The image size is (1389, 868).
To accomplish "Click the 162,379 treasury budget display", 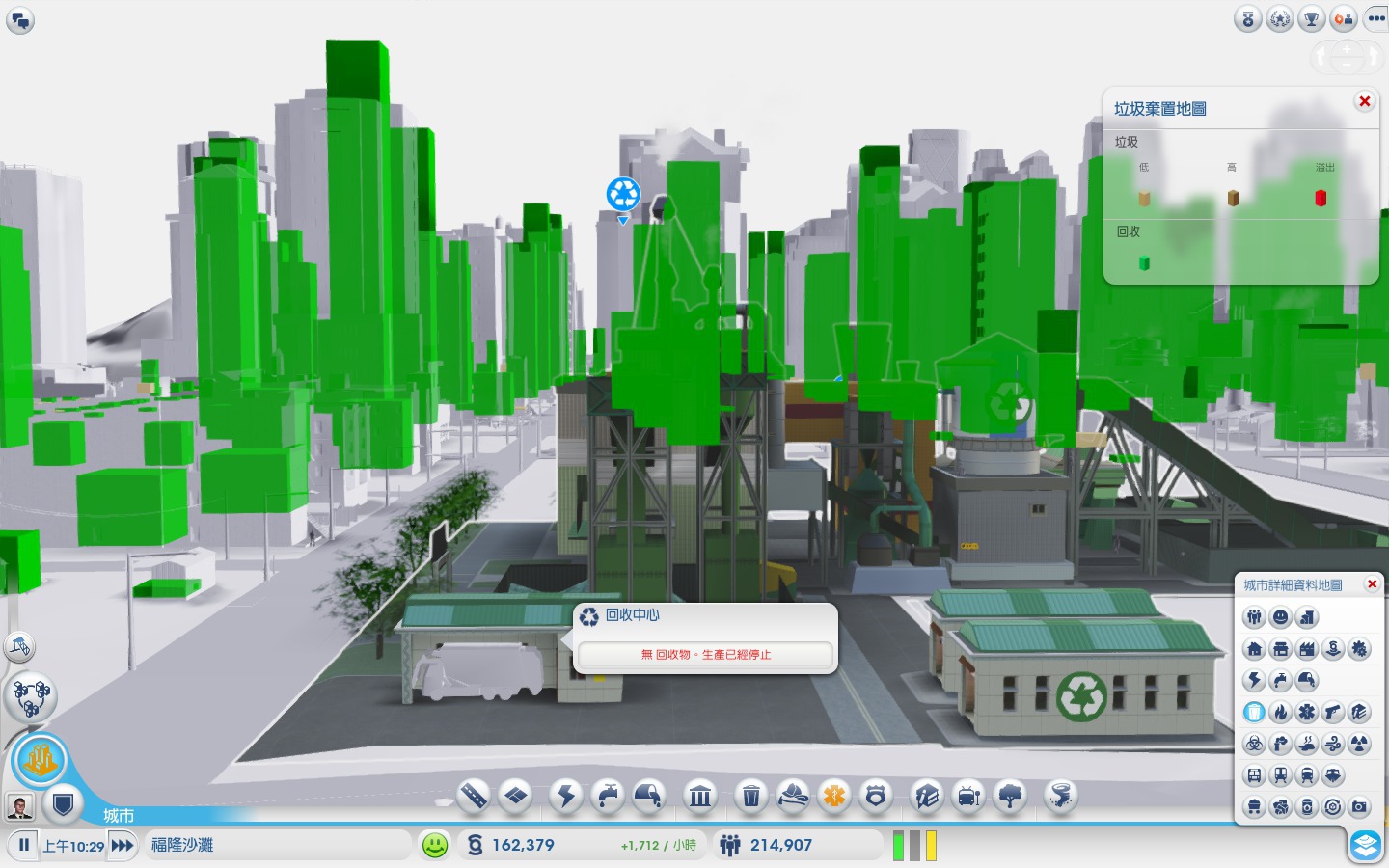I will pyautogui.click(x=523, y=846).
